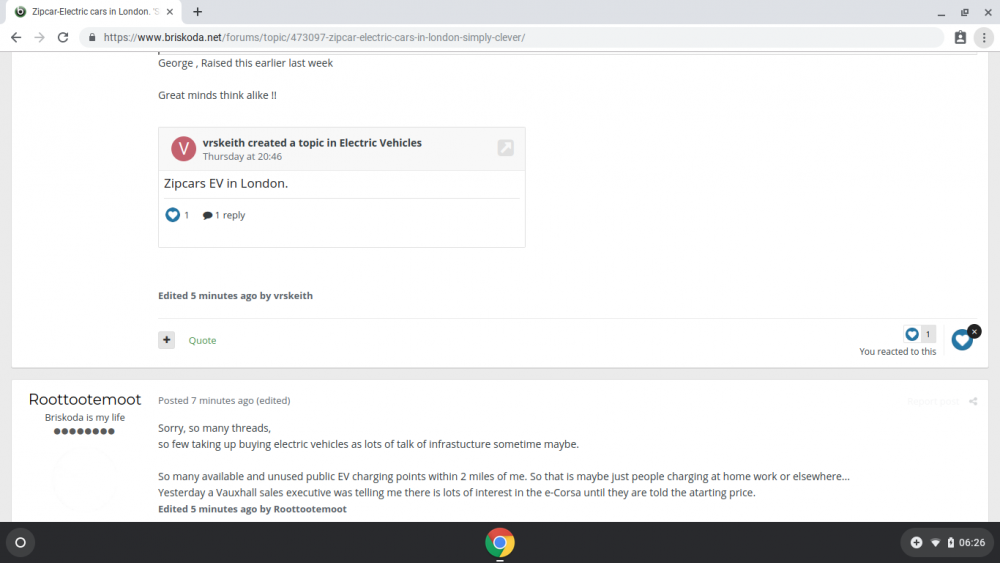The height and width of the screenshot is (563, 1000).
Task: Open the ChromeOS launcher circle button
Action: [20, 543]
